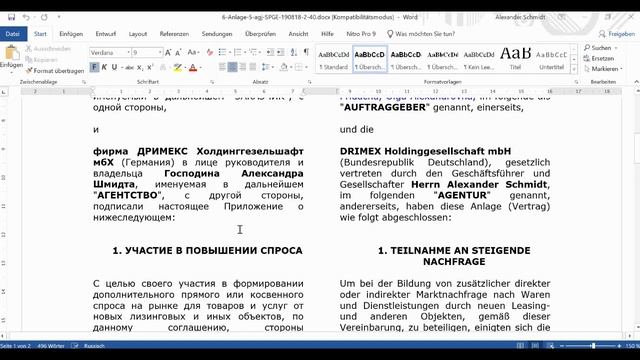
Task: Switch to the Überprüfen tab
Action: point(260,34)
